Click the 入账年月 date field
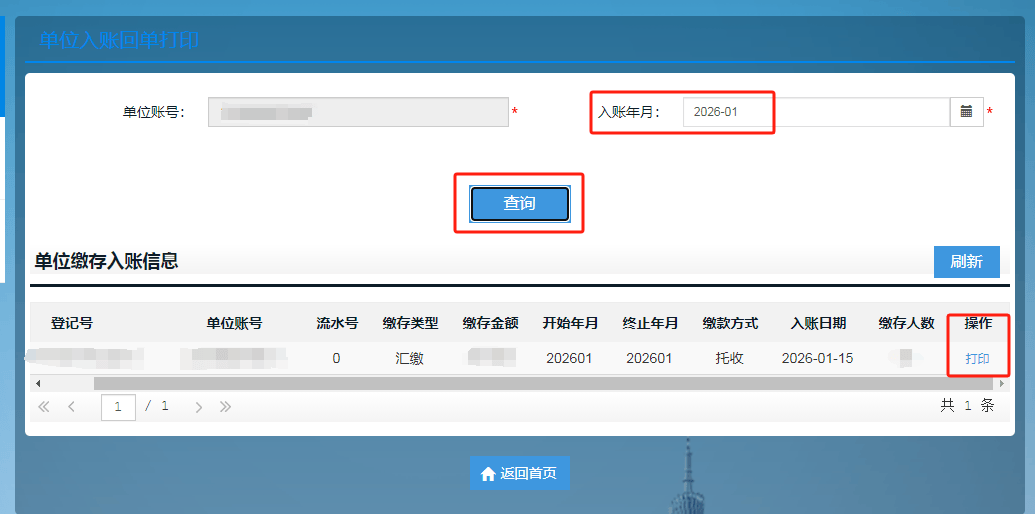 pyautogui.click(x=815, y=112)
